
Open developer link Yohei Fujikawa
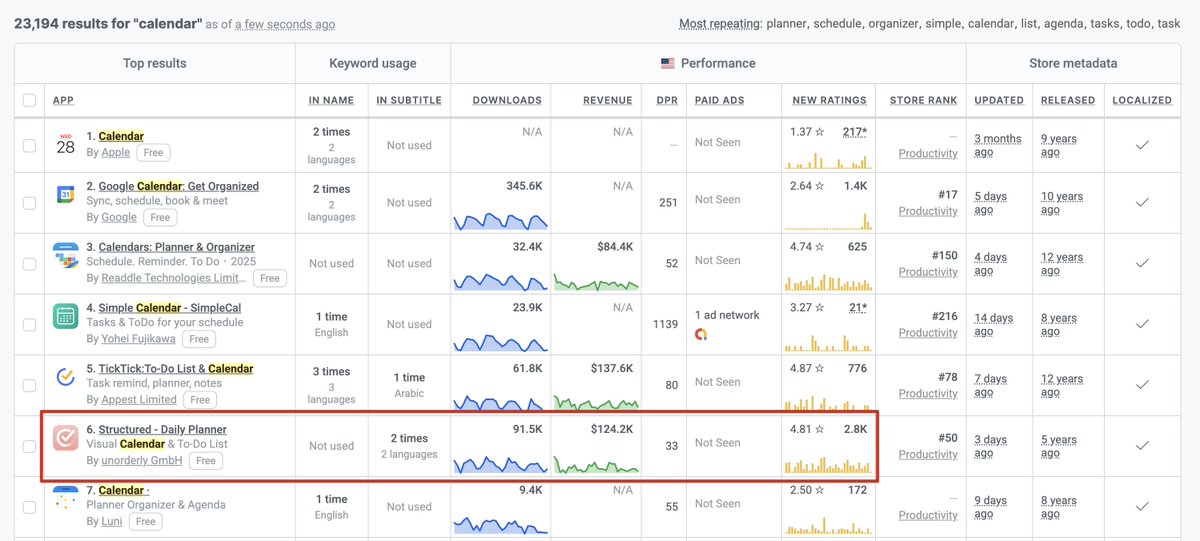coord(140,339)
